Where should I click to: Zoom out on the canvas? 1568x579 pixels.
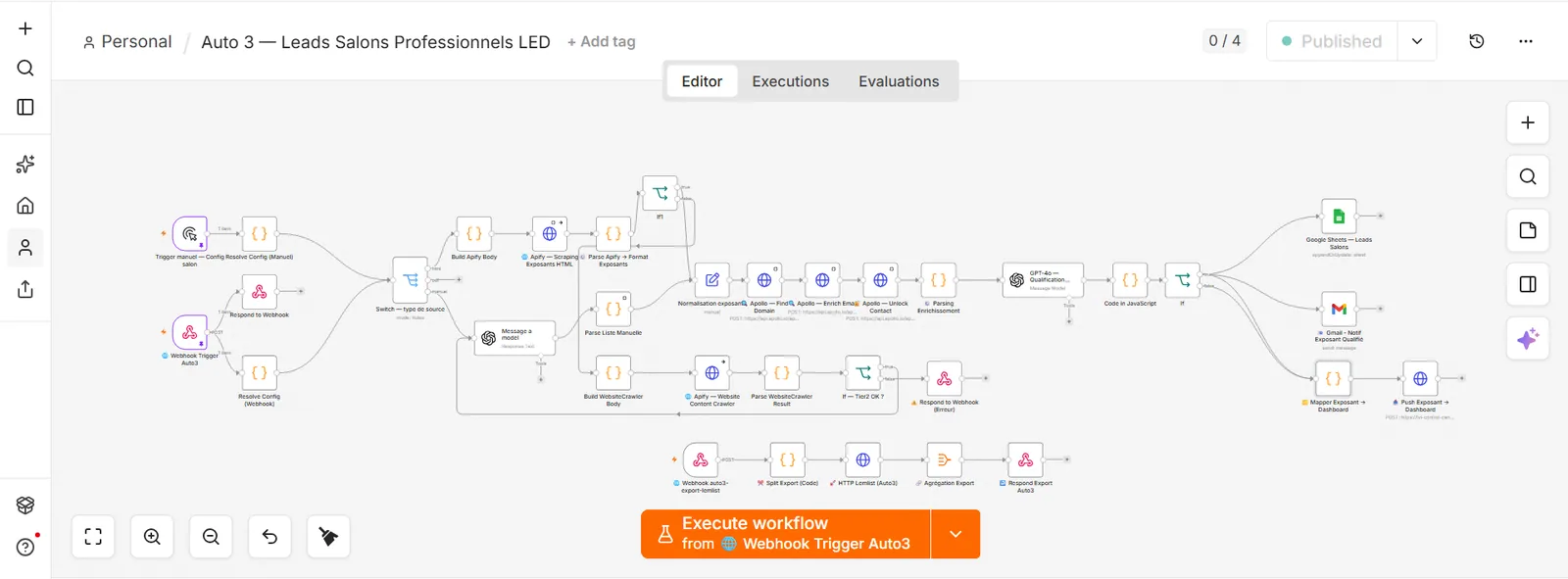tap(211, 537)
